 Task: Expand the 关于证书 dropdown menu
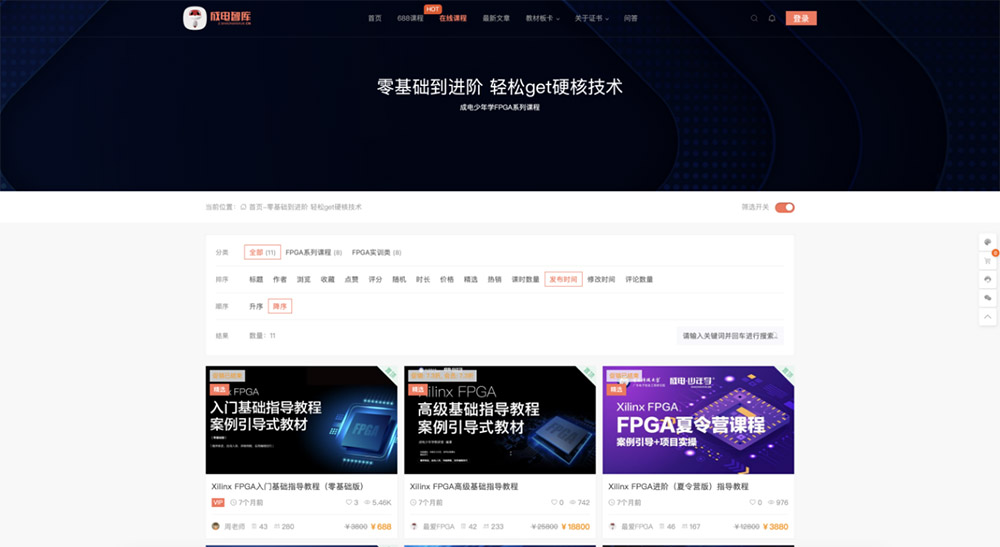591,18
